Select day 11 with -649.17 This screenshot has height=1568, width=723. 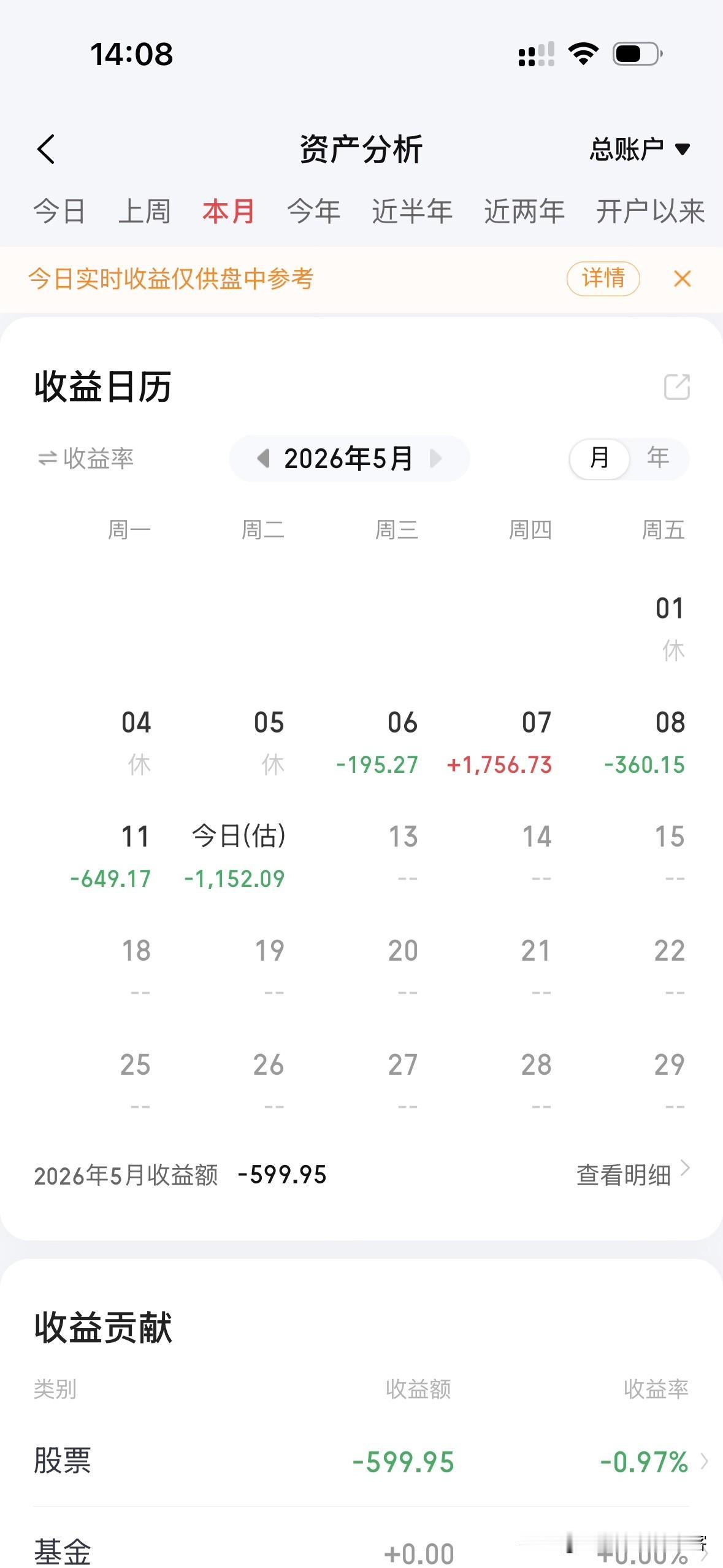[x=110, y=857]
